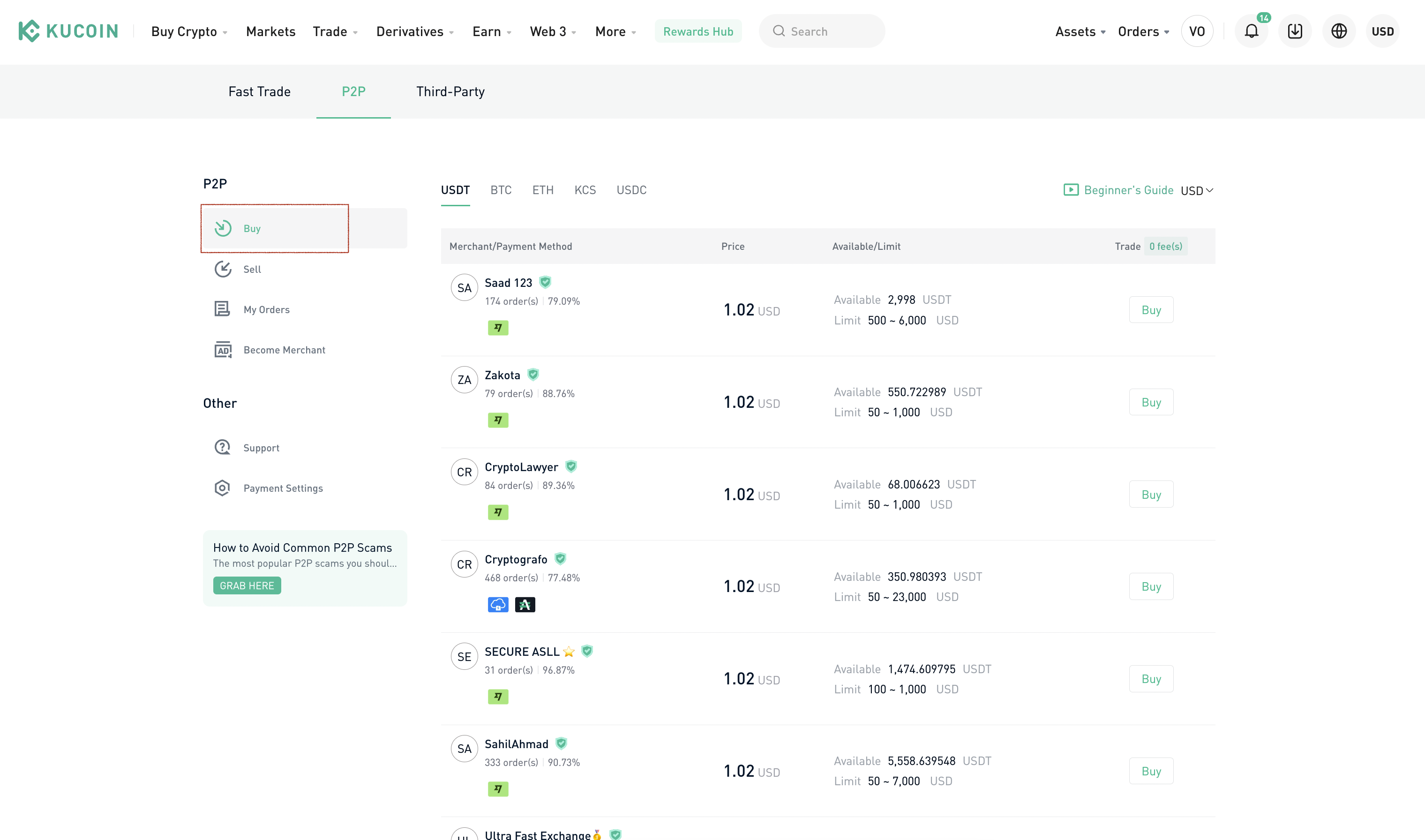
Task: Toggle the Rewards Hub menu item
Action: (x=698, y=31)
